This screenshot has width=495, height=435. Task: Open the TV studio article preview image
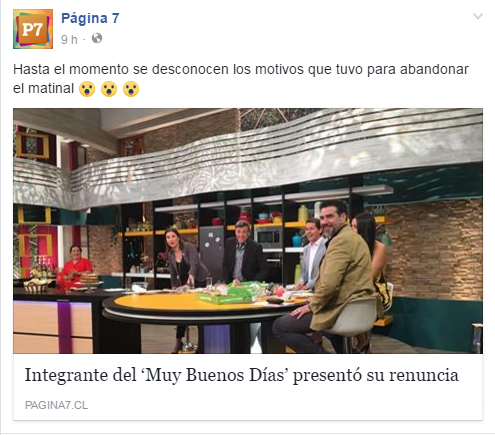click(x=248, y=231)
